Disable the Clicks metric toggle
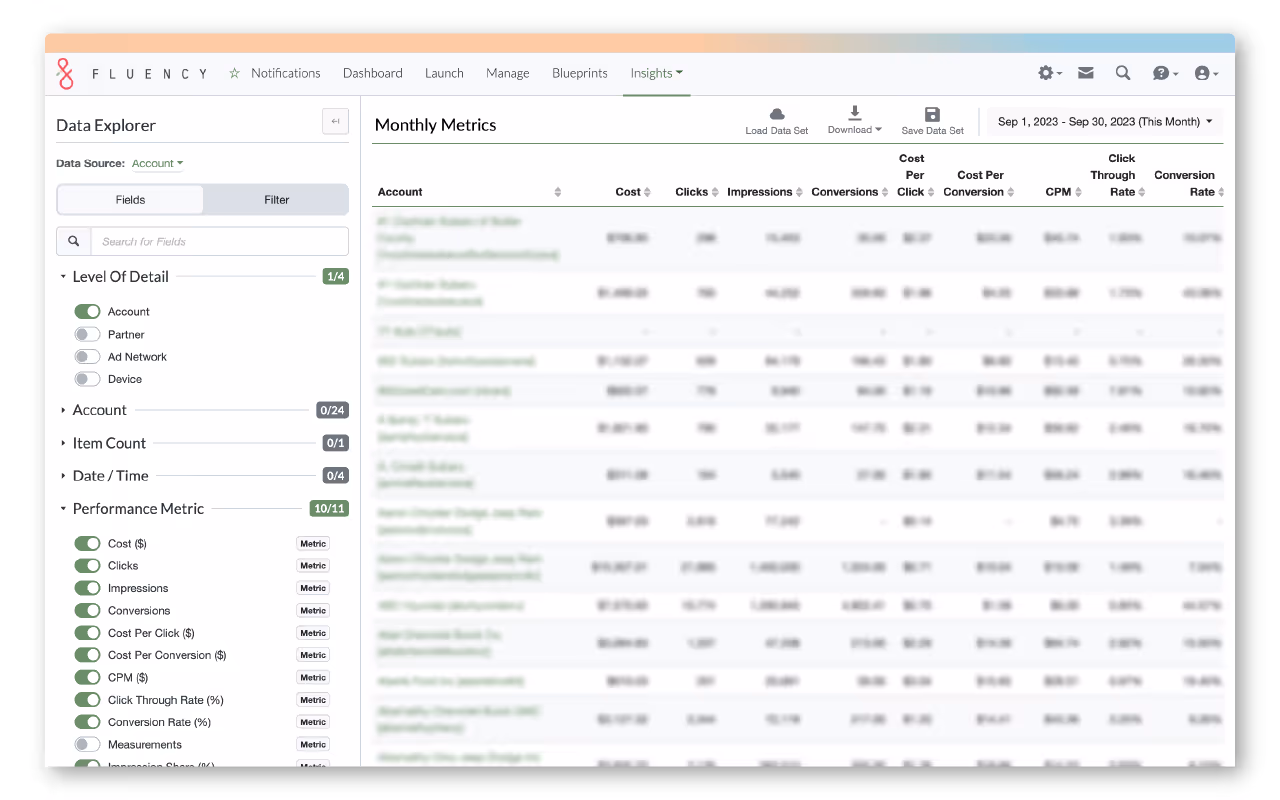1280x800 pixels. click(x=88, y=566)
